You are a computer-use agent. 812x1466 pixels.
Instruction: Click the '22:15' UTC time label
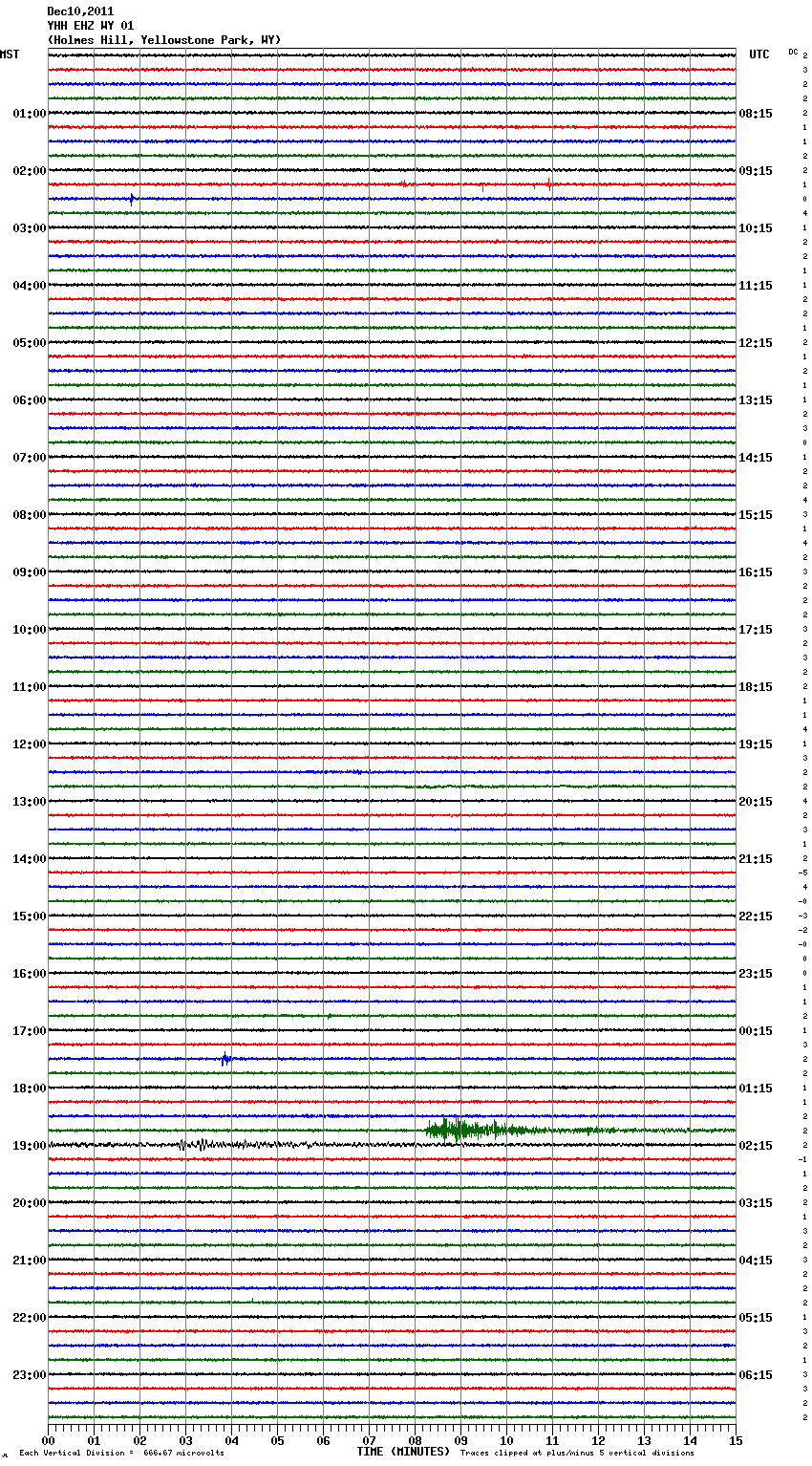[x=756, y=916]
